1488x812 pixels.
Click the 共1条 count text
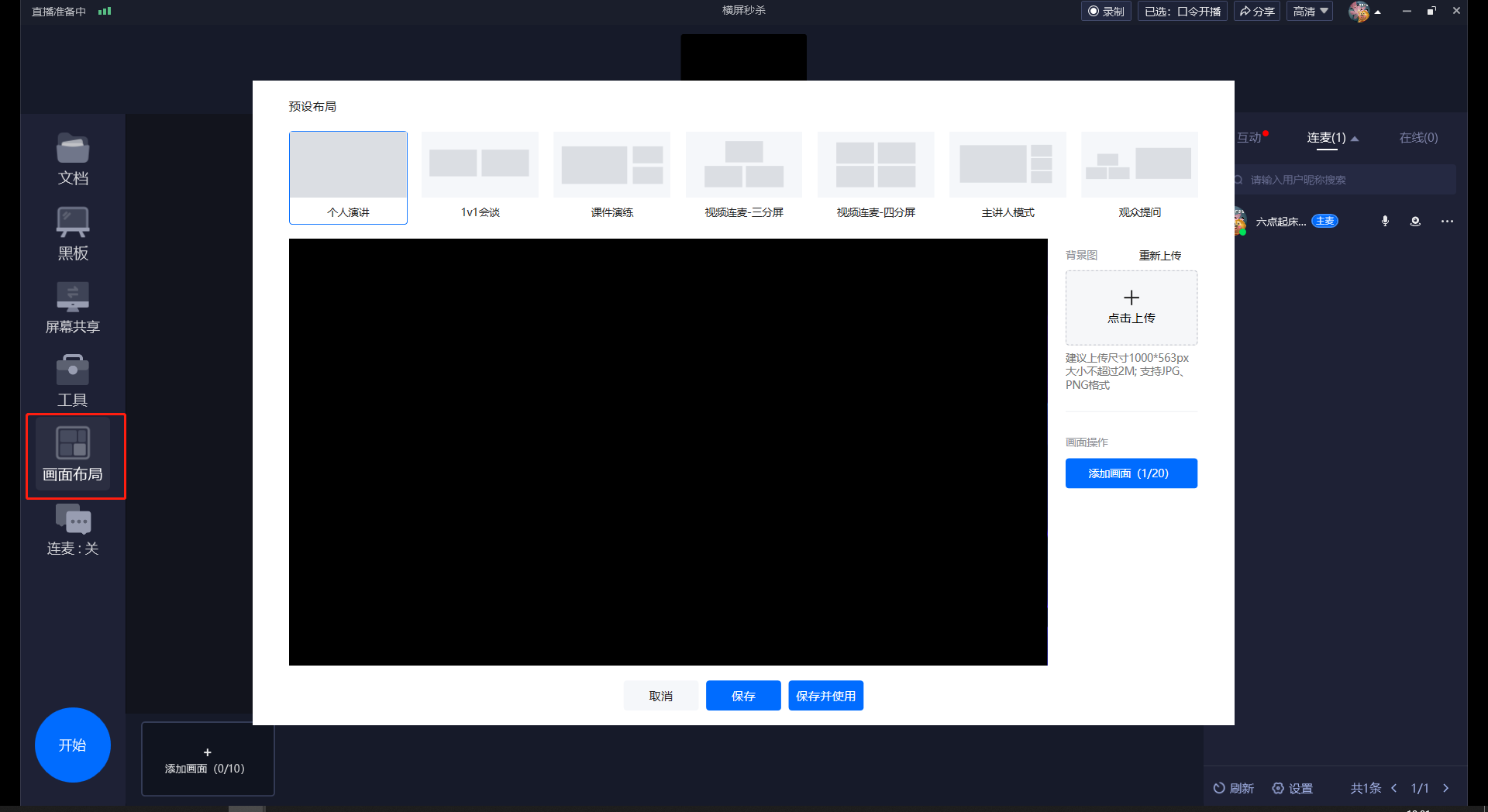[x=1366, y=788]
